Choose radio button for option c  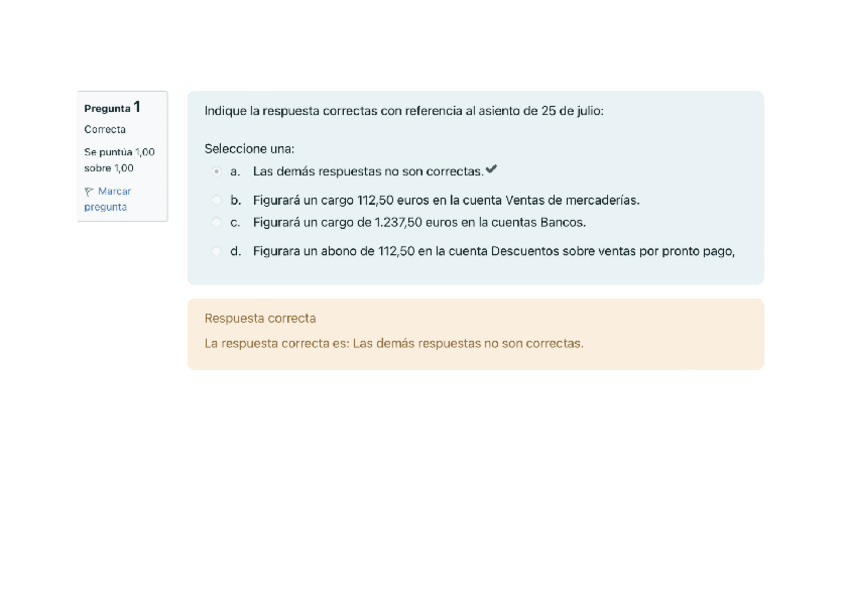216,223
